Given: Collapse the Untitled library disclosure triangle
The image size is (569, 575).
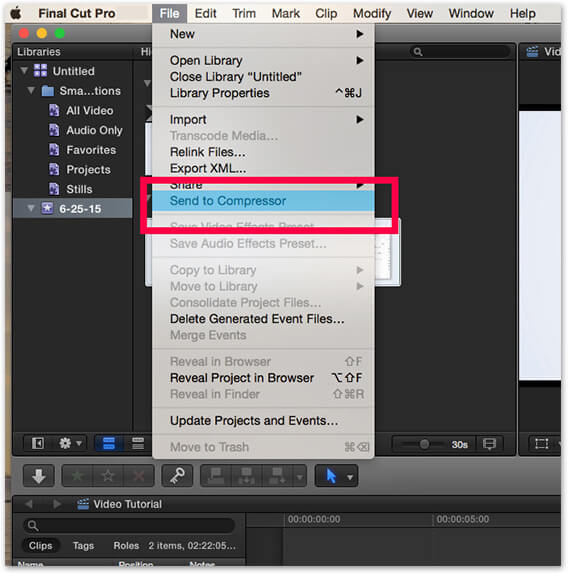Looking at the screenshot, I should coord(24,70).
